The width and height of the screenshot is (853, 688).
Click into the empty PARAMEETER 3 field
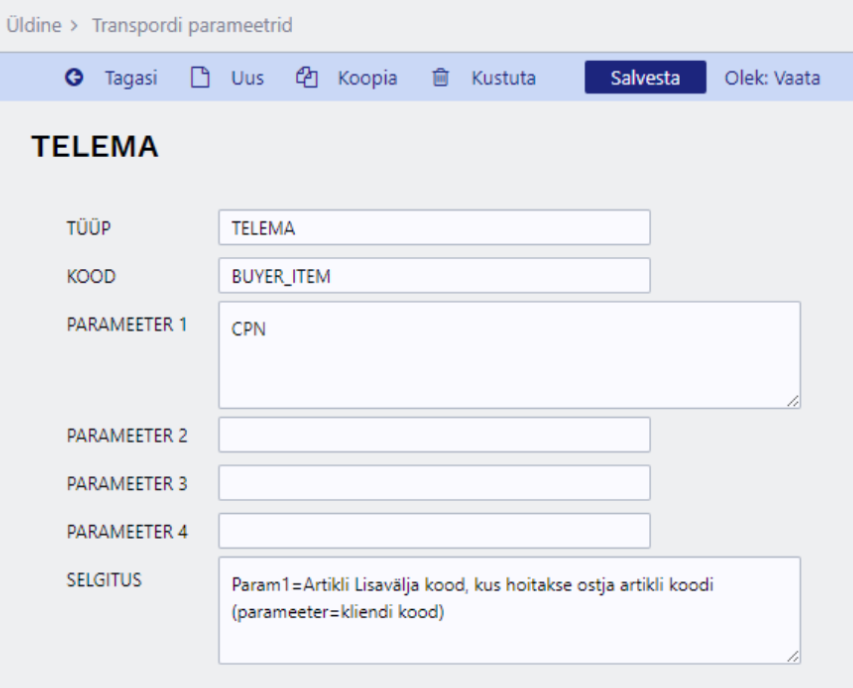434,482
